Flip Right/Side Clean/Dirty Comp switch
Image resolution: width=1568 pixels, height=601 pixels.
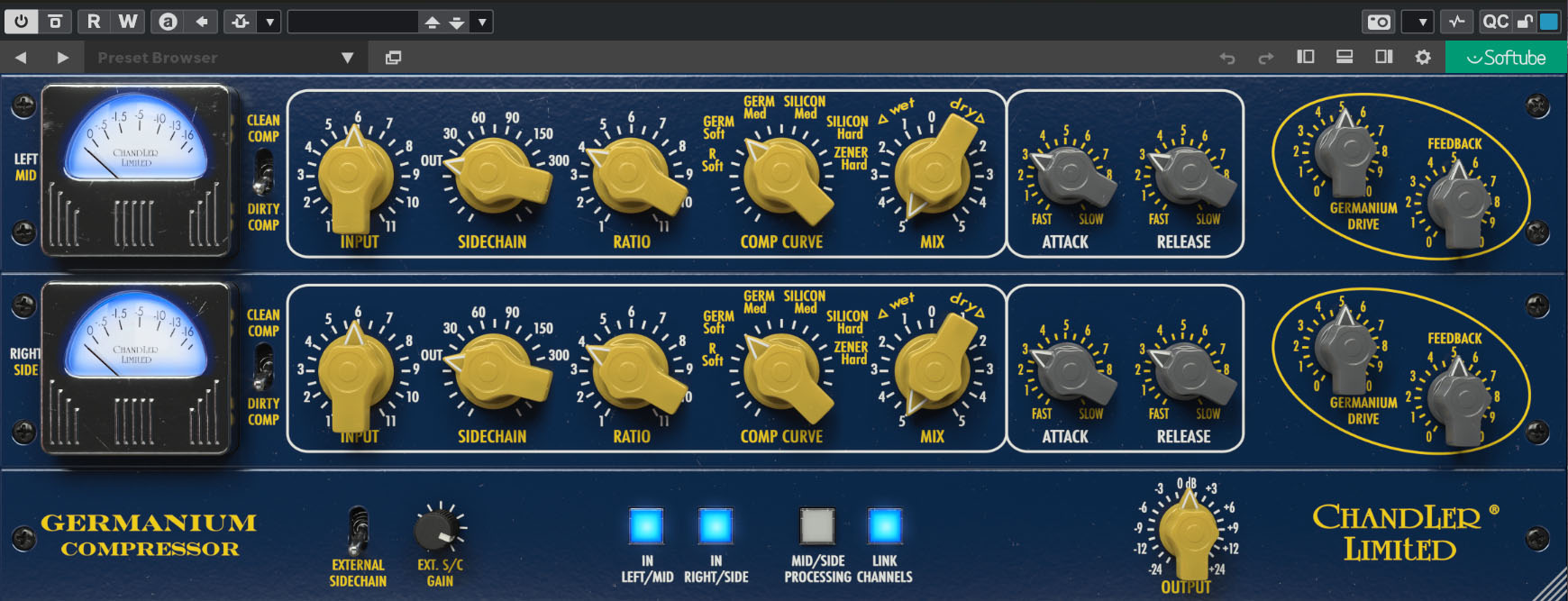263,368
